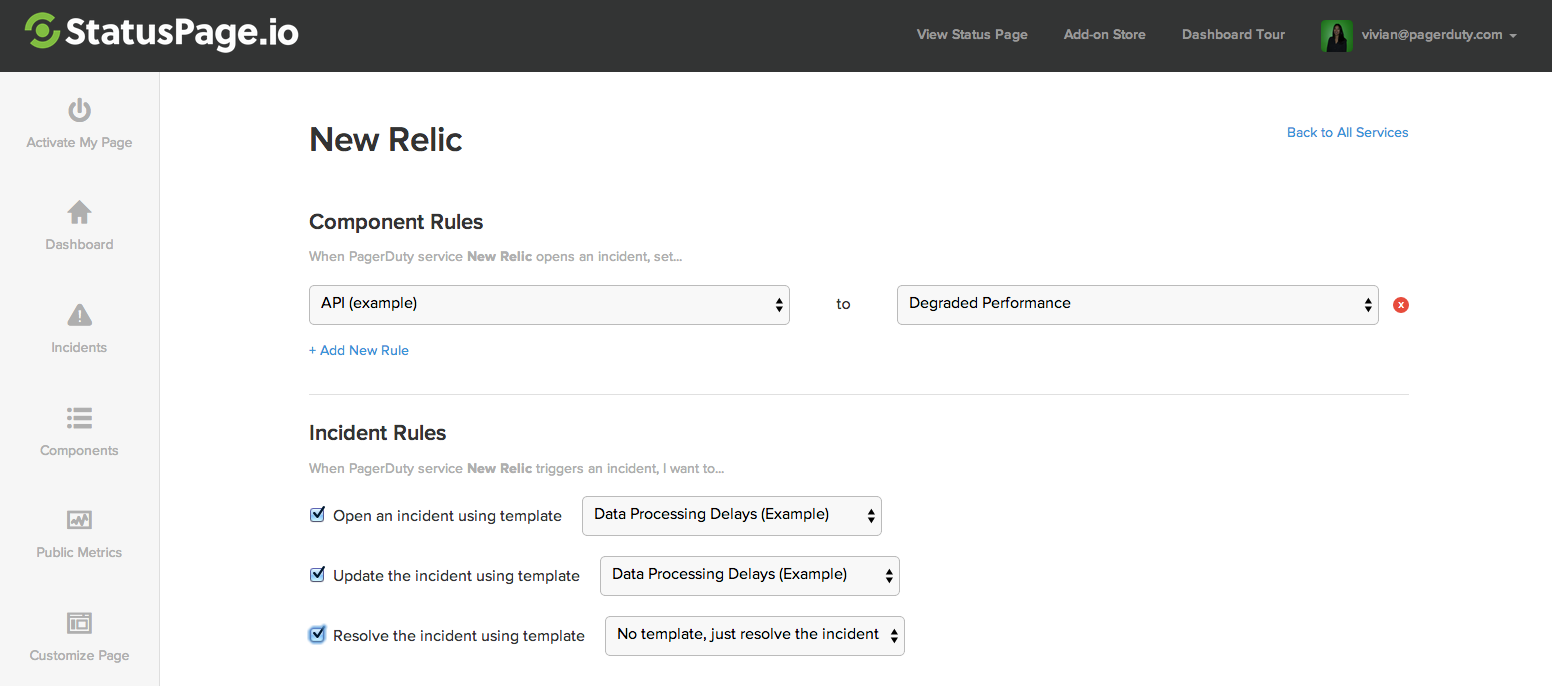
Task: Disable Resolve the incident using template checkbox
Action: [x=318, y=635]
